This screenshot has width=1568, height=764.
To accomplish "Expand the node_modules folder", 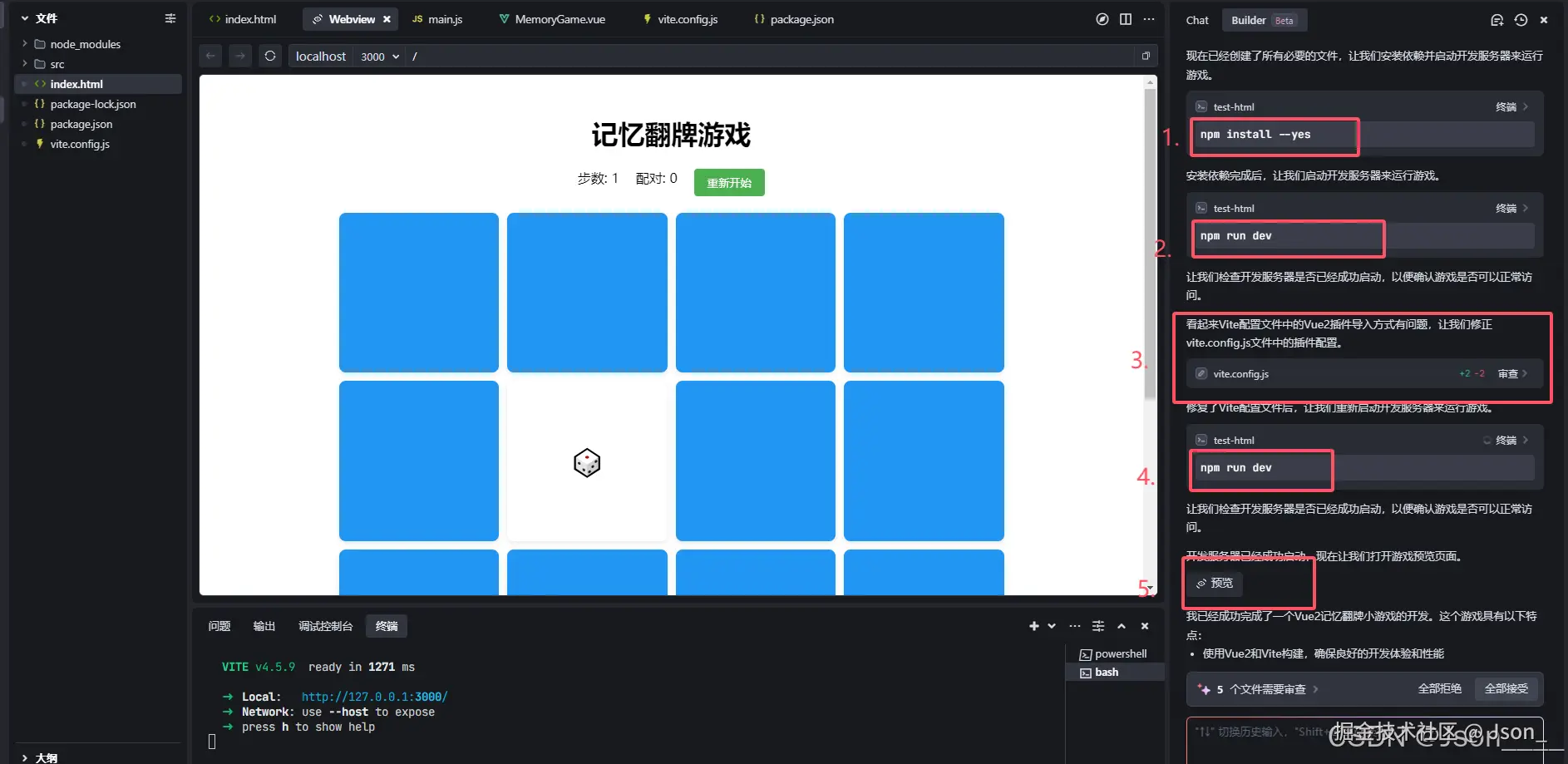I will pos(24,44).
